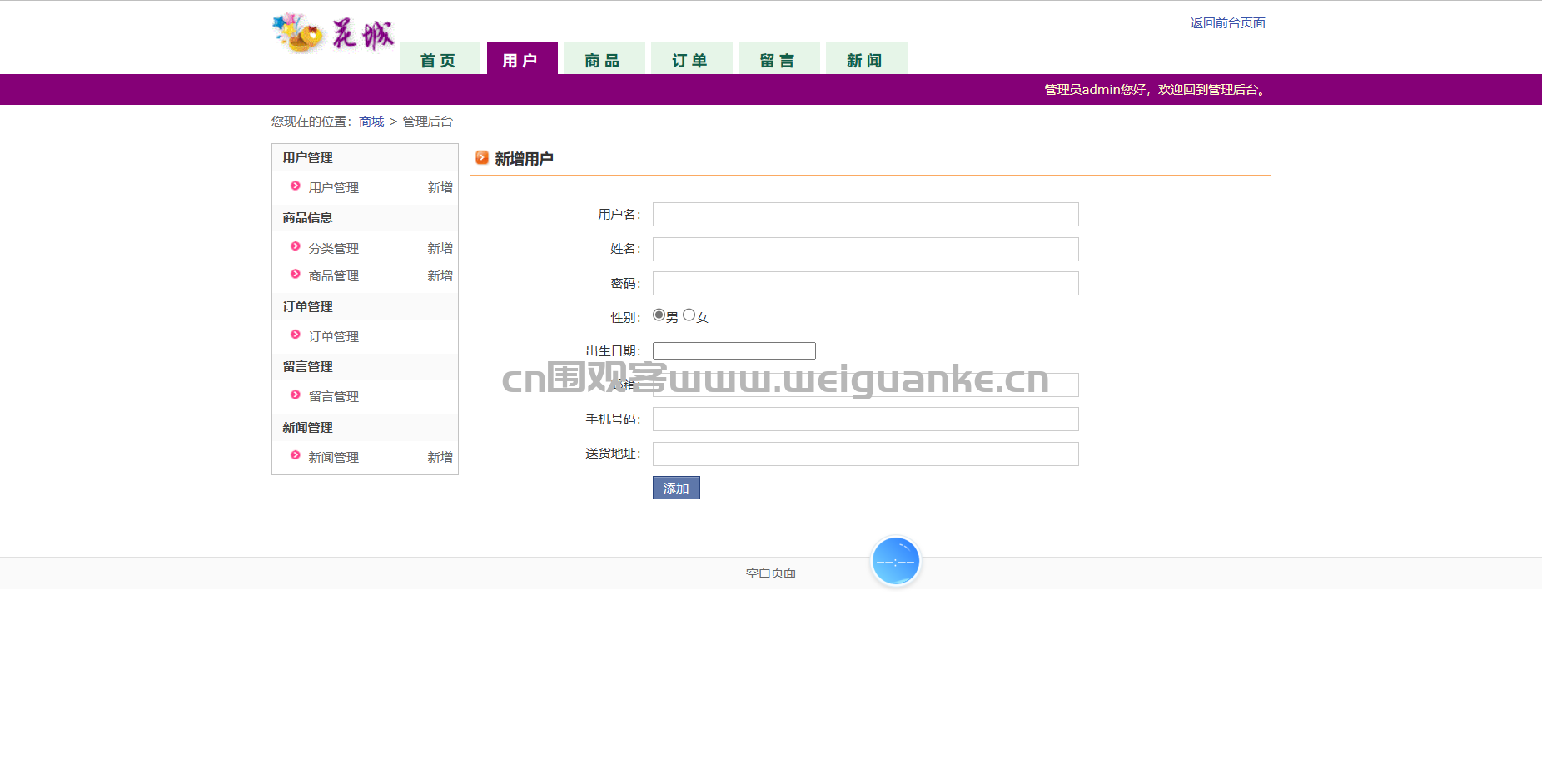Click bullet icon beside 分类管理
This screenshot has width=1542, height=784.
tap(296, 246)
